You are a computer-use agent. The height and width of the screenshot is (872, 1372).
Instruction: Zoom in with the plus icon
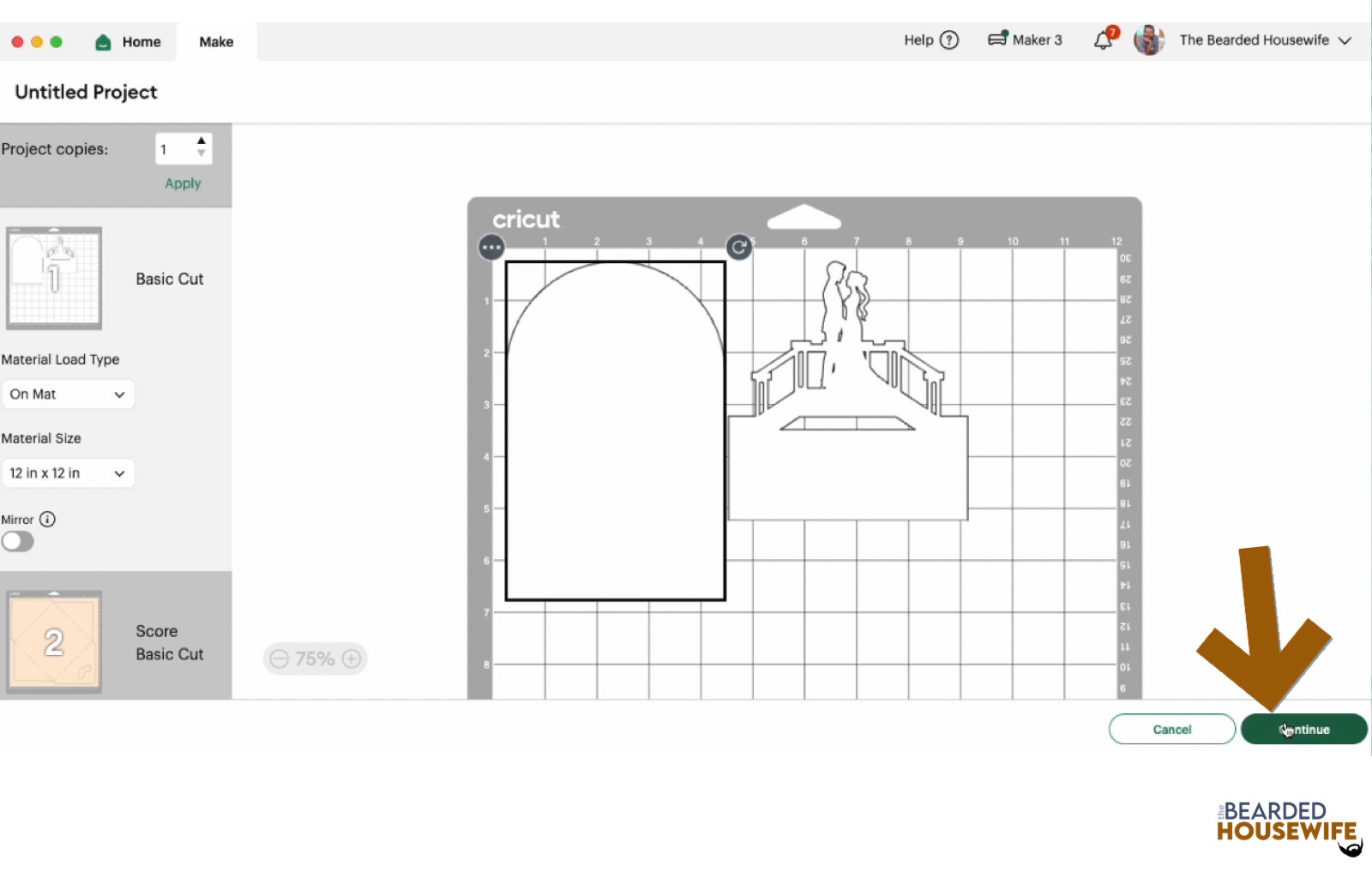pos(352,659)
